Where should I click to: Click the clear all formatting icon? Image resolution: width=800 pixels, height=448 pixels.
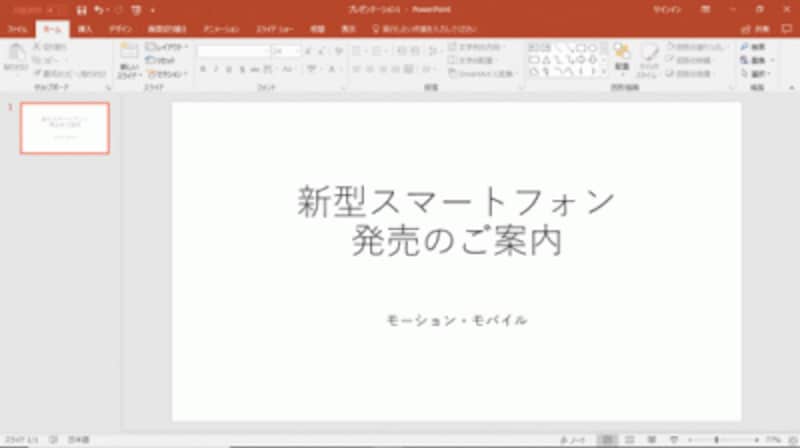point(338,52)
